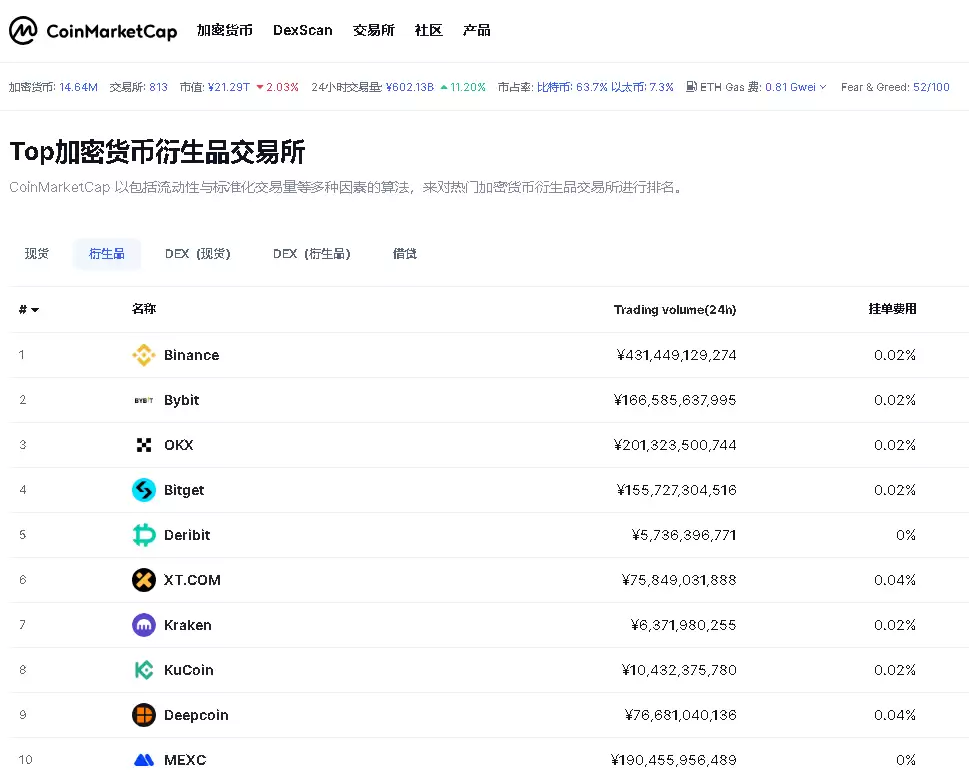Switch to the 现货 tab
The width and height of the screenshot is (969, 781).
point(37,253)
